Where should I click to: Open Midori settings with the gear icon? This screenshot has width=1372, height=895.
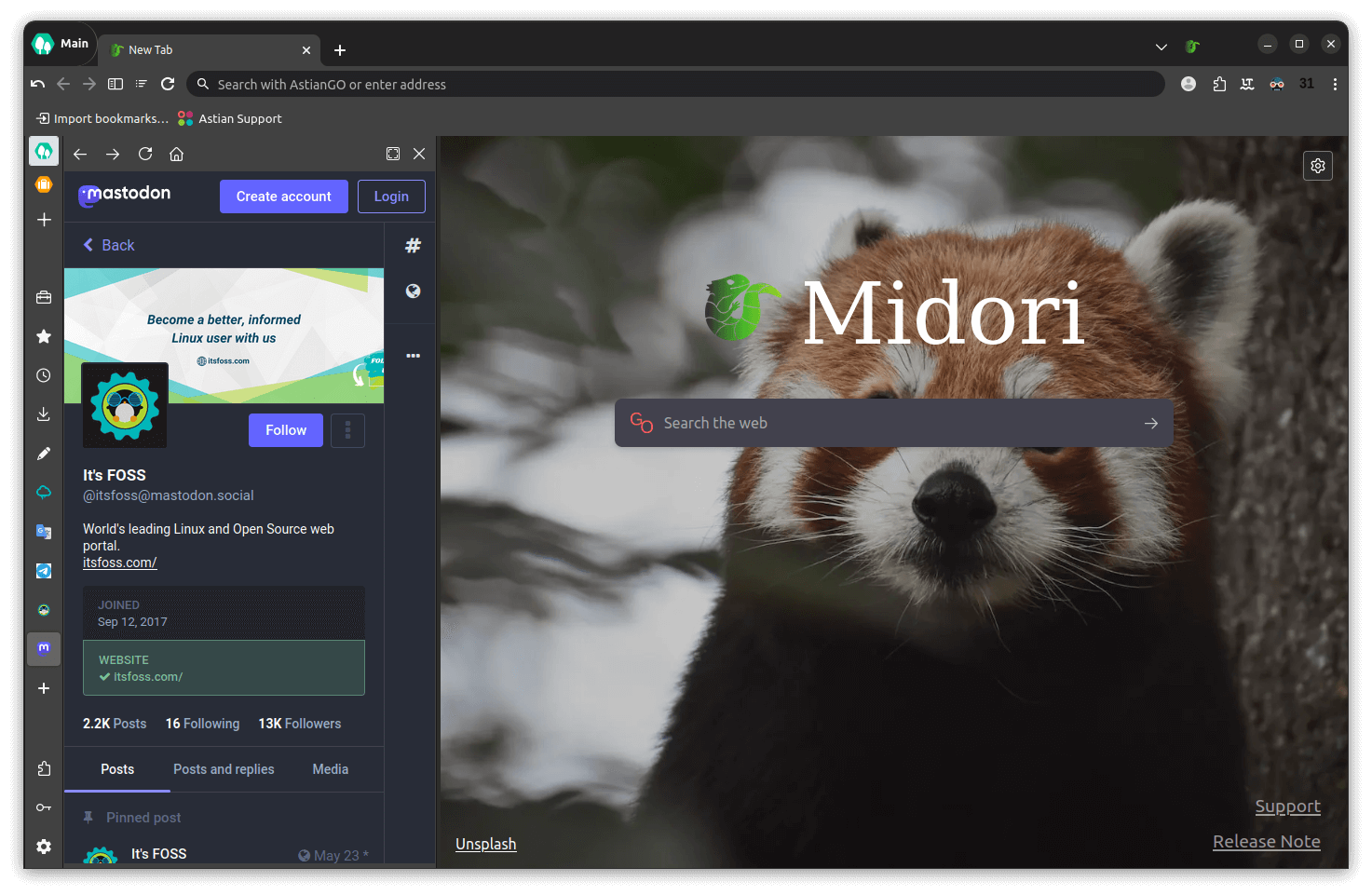coord(1317,165)
